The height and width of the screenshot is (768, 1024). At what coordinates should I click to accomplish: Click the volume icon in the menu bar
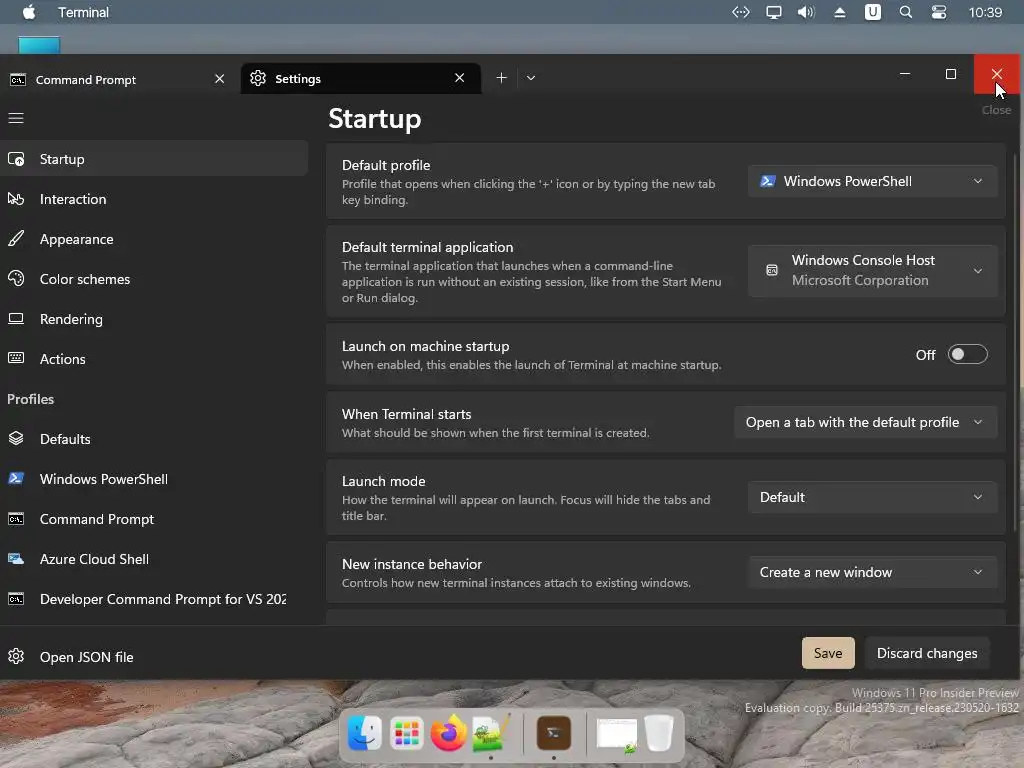coord(806,12)
